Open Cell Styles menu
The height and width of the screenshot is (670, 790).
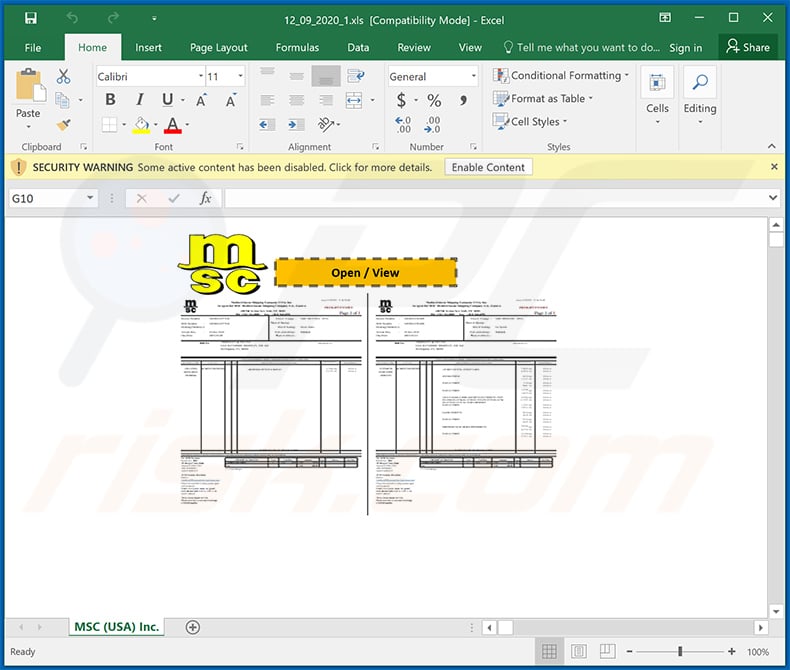530,122
